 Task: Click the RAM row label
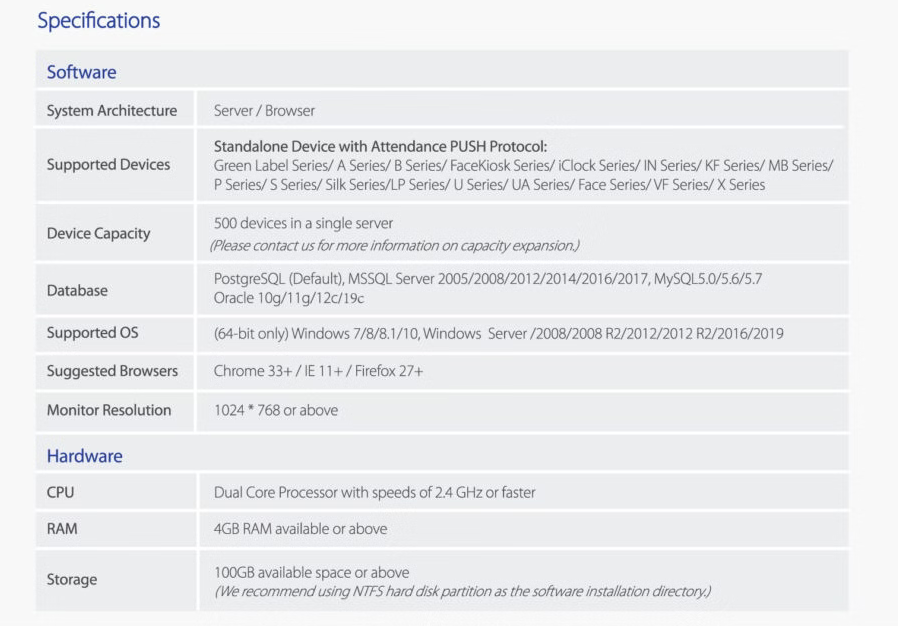coord(61,529)
